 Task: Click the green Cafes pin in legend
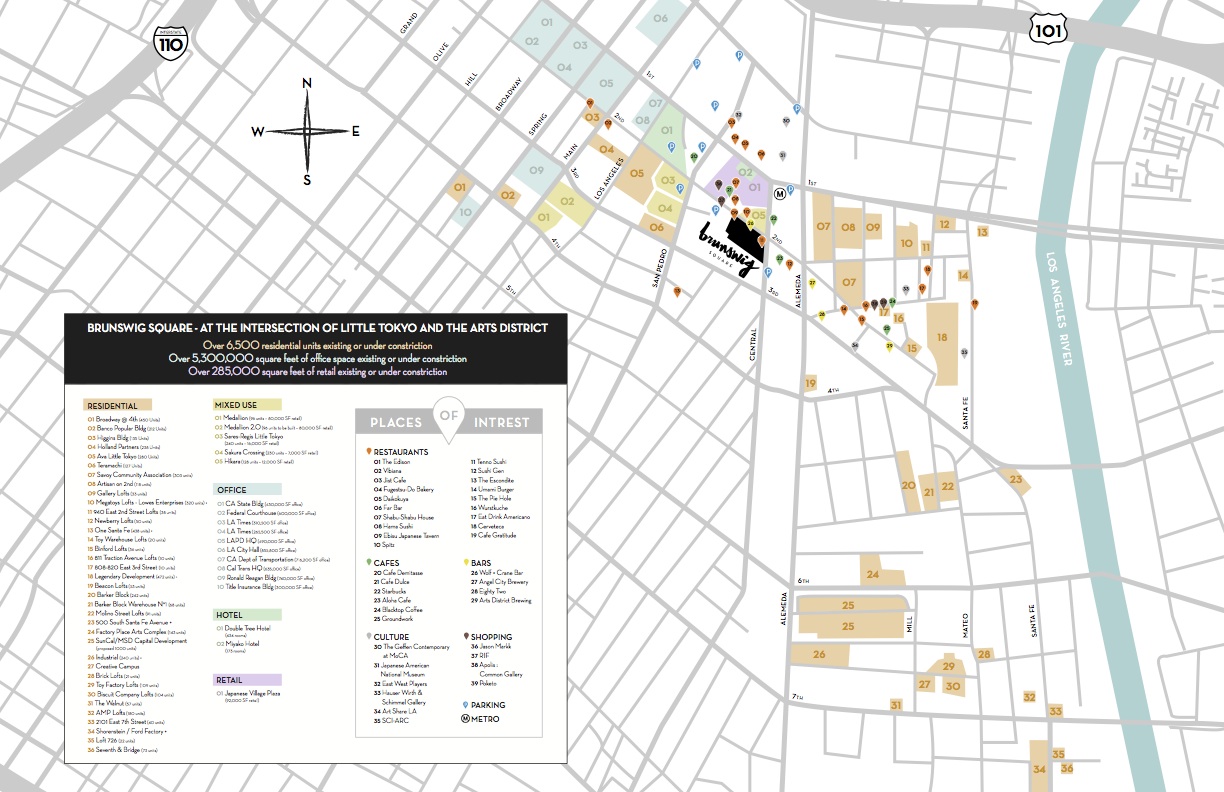tap(369, 562)
